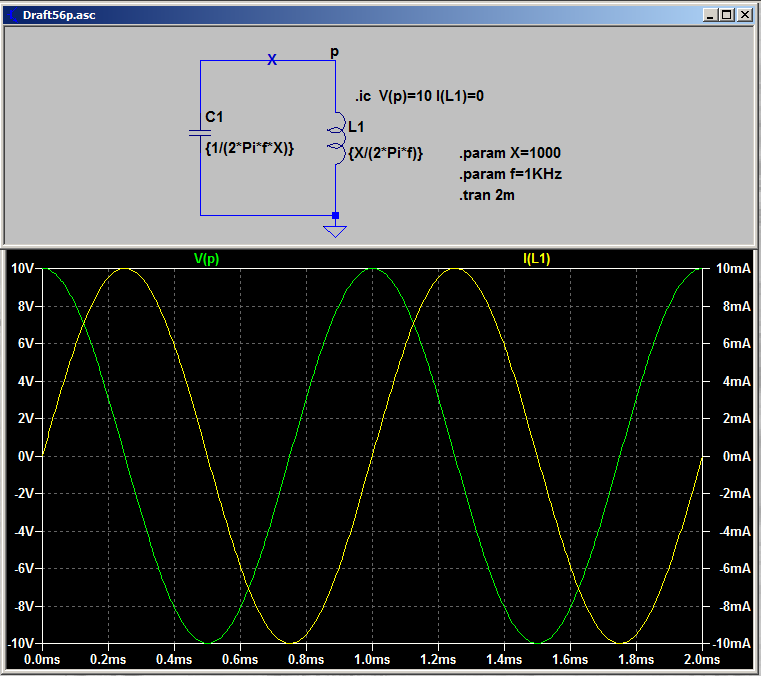This screenshot has width=761, height=676.
Task: Click the LTspice icon in the title bar
Action: (12, 15)
